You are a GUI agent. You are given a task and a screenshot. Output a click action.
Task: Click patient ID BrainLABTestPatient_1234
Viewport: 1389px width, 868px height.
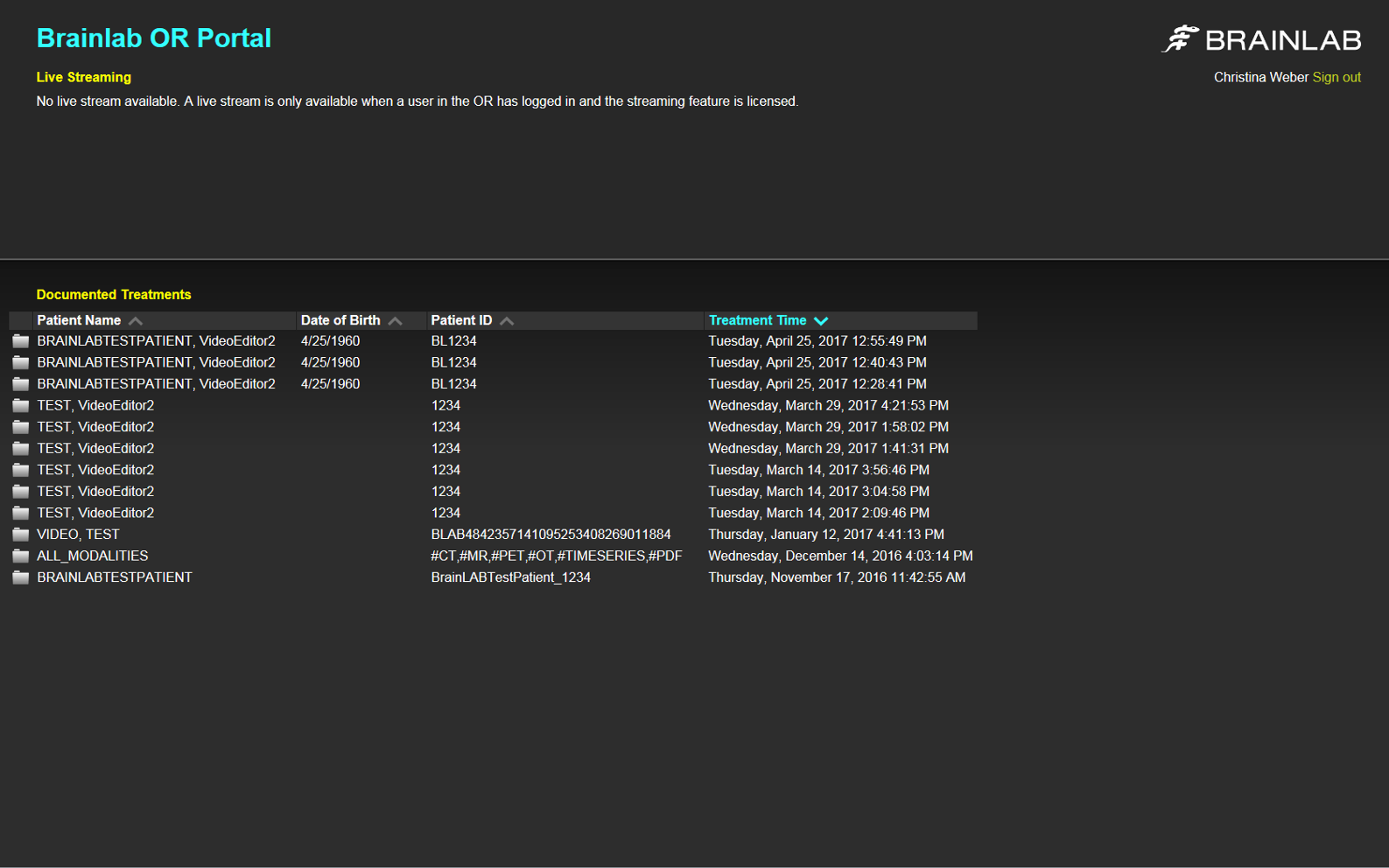pos(511,577)
